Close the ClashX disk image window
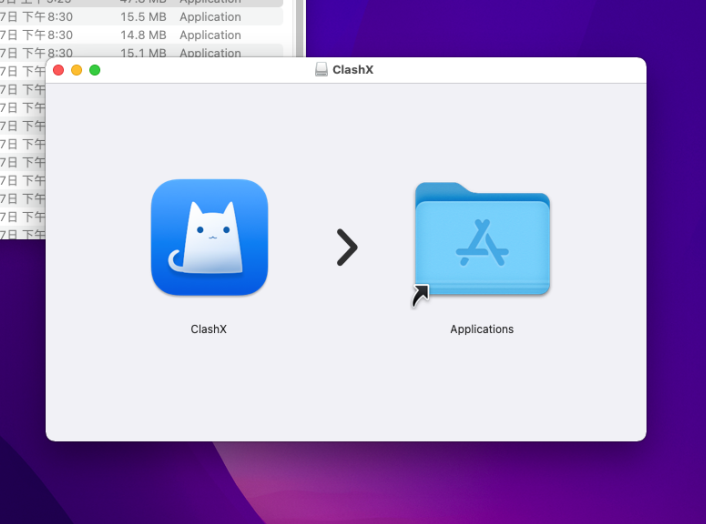Screen dimensions: 706x524 pos(59,70)
